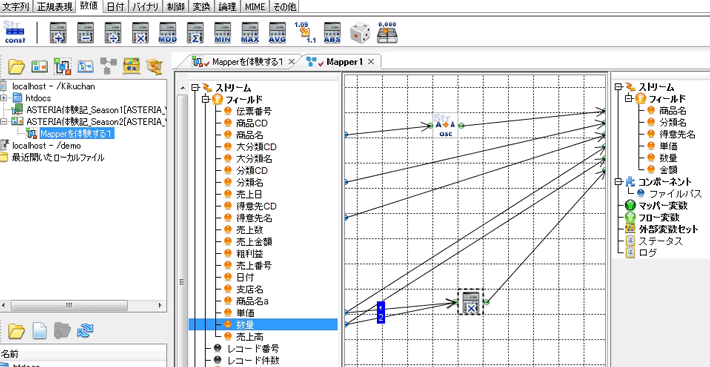Viewport: 710px width, 367px height.
Task: Collapse the output ストリーム tree node
Action: point(619,87)
